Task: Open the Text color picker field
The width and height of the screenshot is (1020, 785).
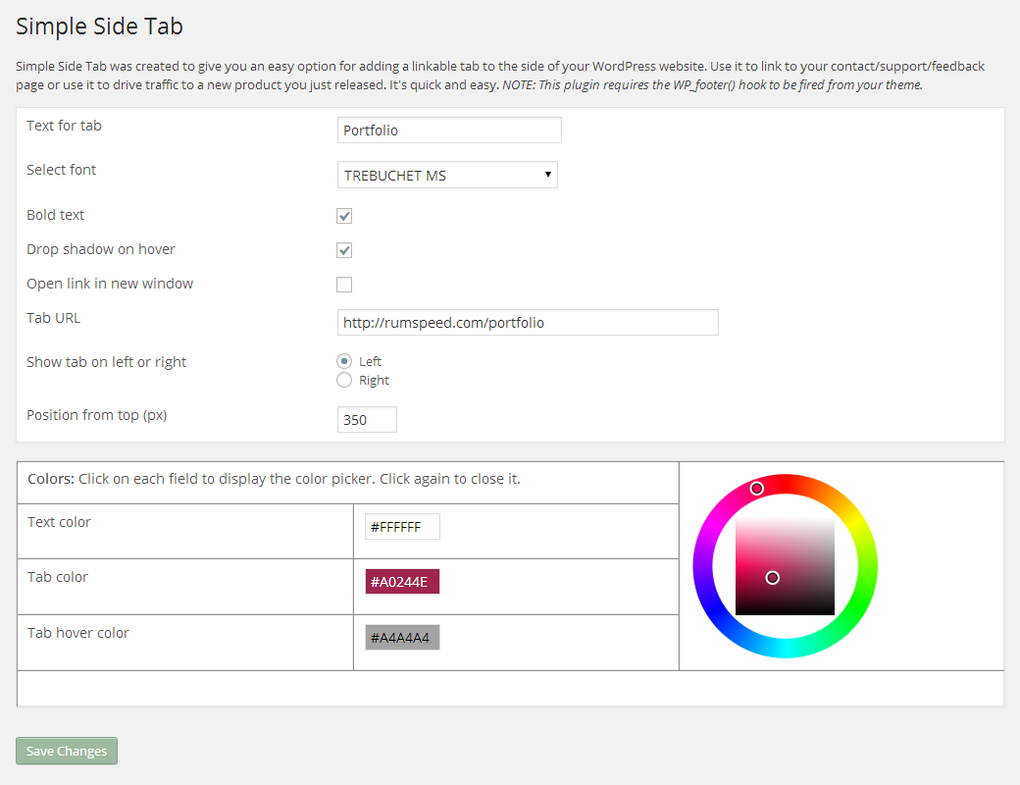Action: [x=401, y=525]
